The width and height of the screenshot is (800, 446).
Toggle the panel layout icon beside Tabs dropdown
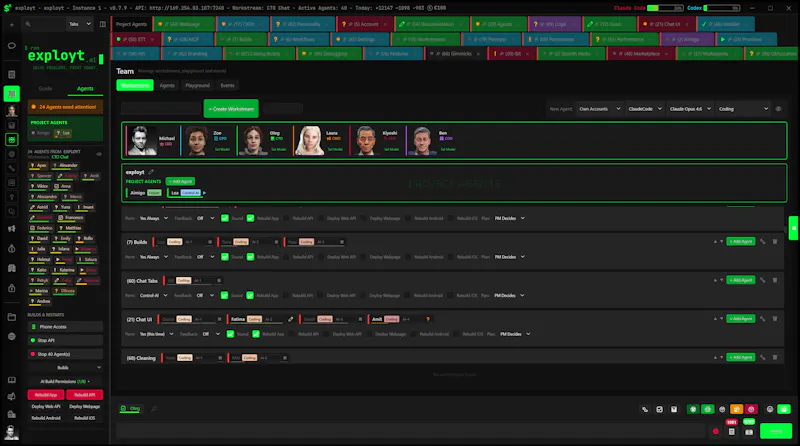point(103,24)
